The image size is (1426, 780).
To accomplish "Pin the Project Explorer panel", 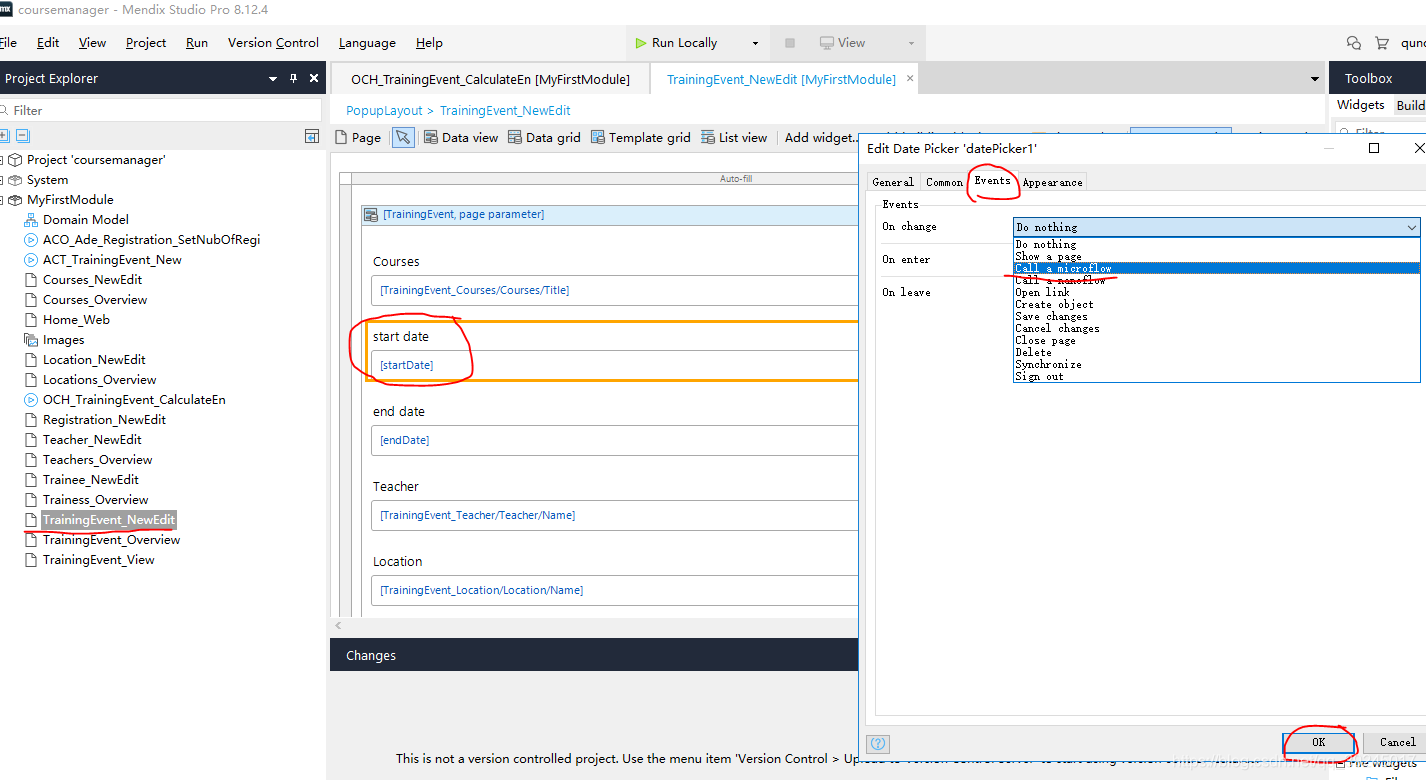I will pos(293,78).
